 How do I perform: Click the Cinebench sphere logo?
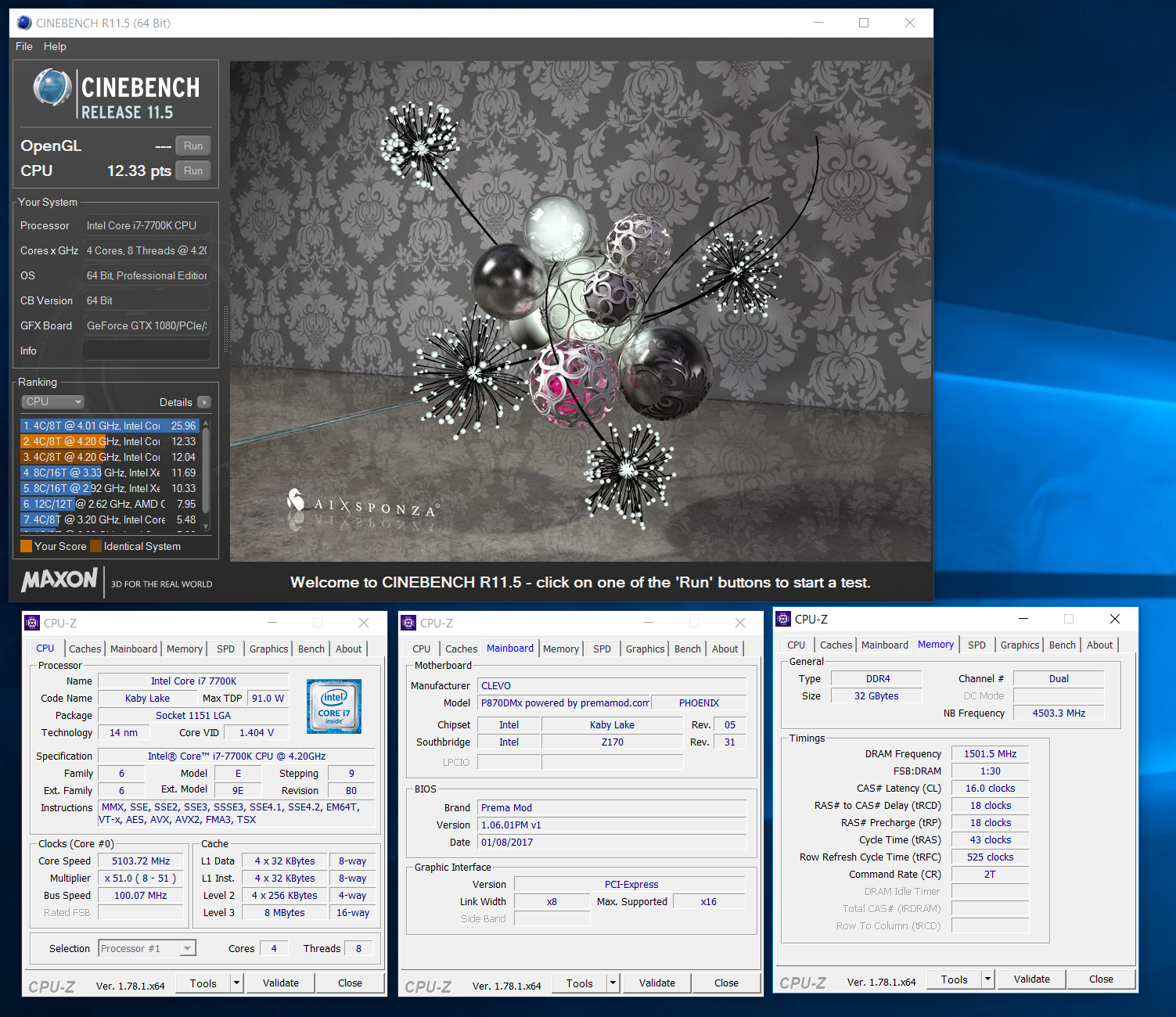click(52, 88)
